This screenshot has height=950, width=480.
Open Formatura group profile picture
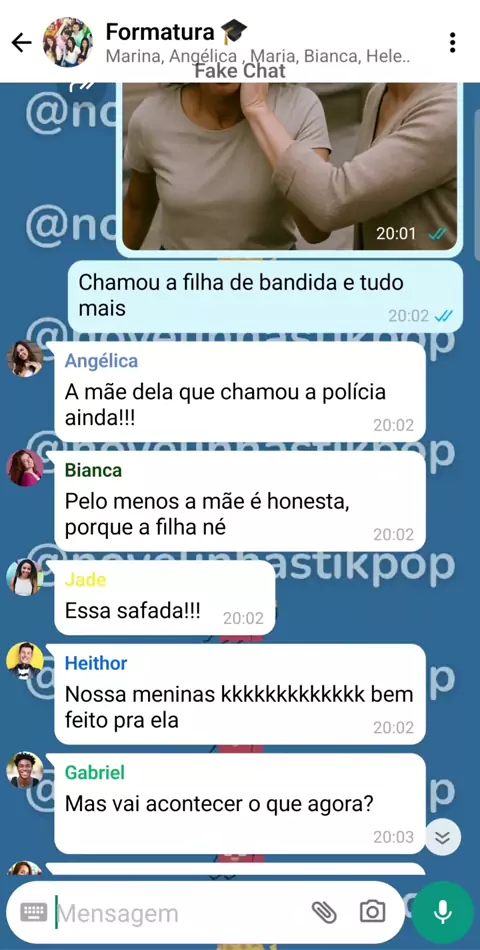click(x=68, y=42)
